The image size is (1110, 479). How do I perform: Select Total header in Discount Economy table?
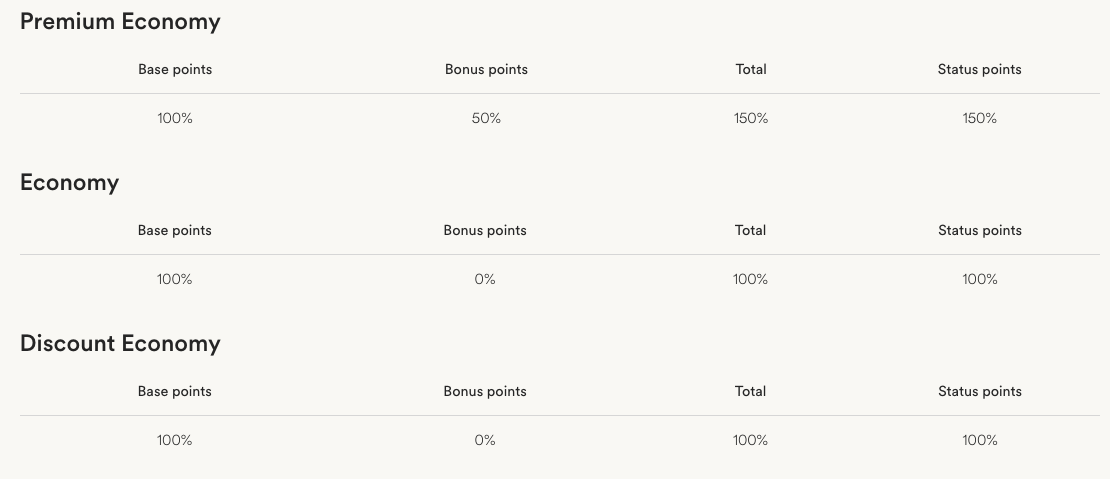tap(750, 392)
